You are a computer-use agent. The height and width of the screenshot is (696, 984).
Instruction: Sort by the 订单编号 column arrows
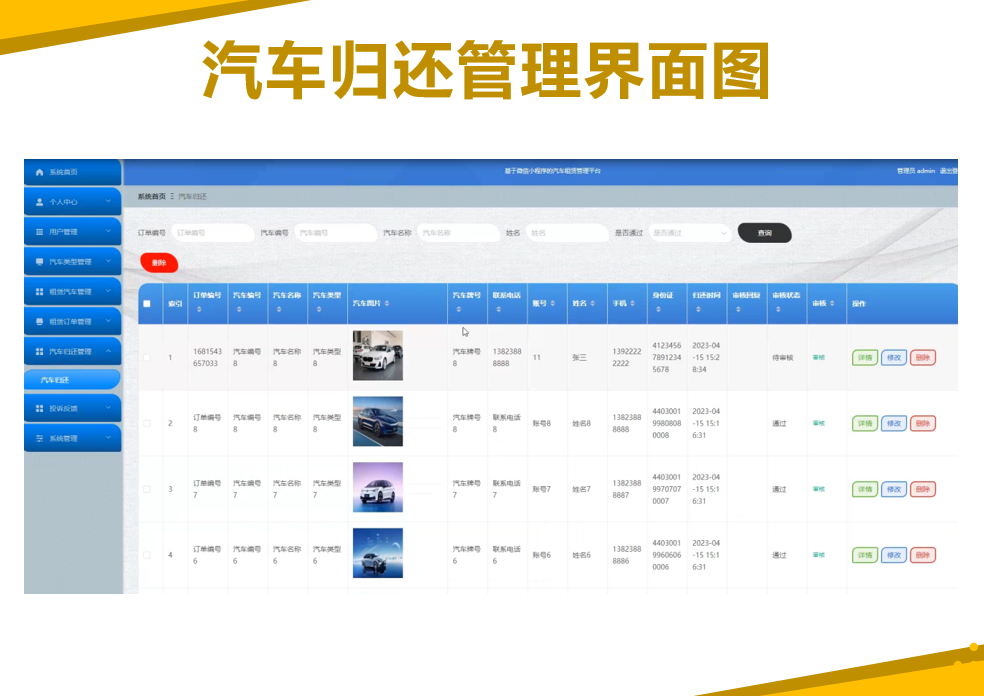coord(199,309)
